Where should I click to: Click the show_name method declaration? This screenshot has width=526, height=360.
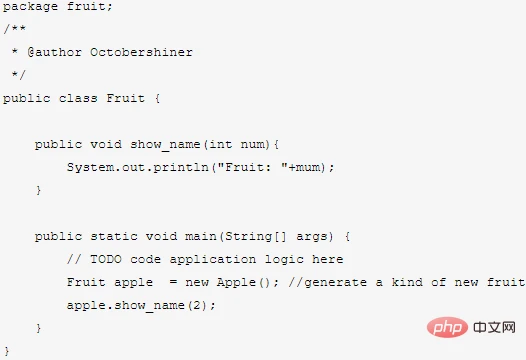[157, 144]
